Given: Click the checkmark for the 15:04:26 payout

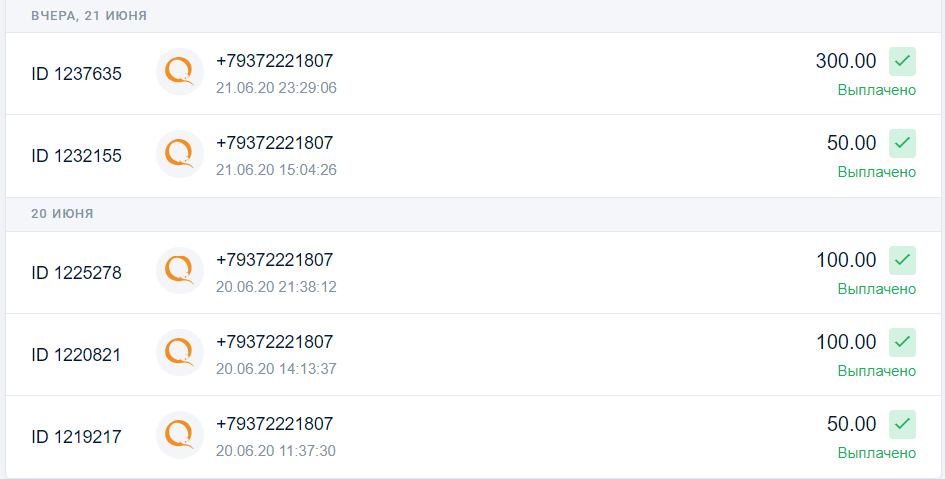Looking at the screenshot, I should (902, 143).
